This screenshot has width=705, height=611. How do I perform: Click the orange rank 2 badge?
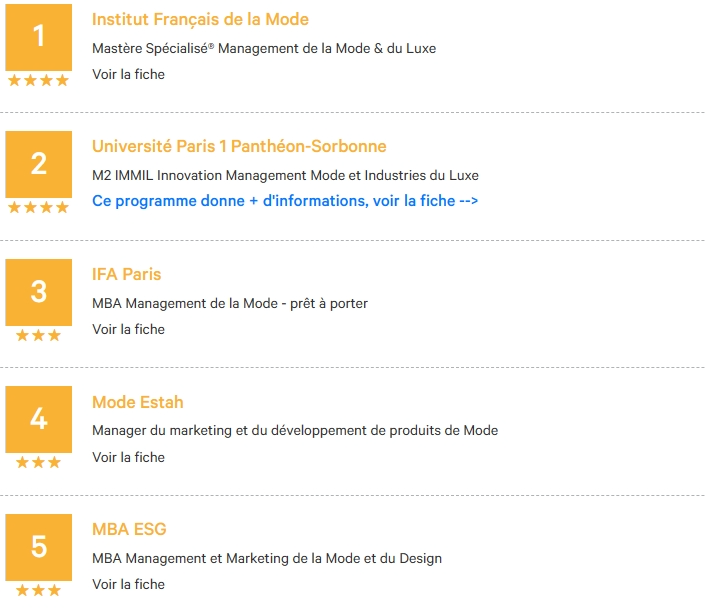[x=39, y=164]
